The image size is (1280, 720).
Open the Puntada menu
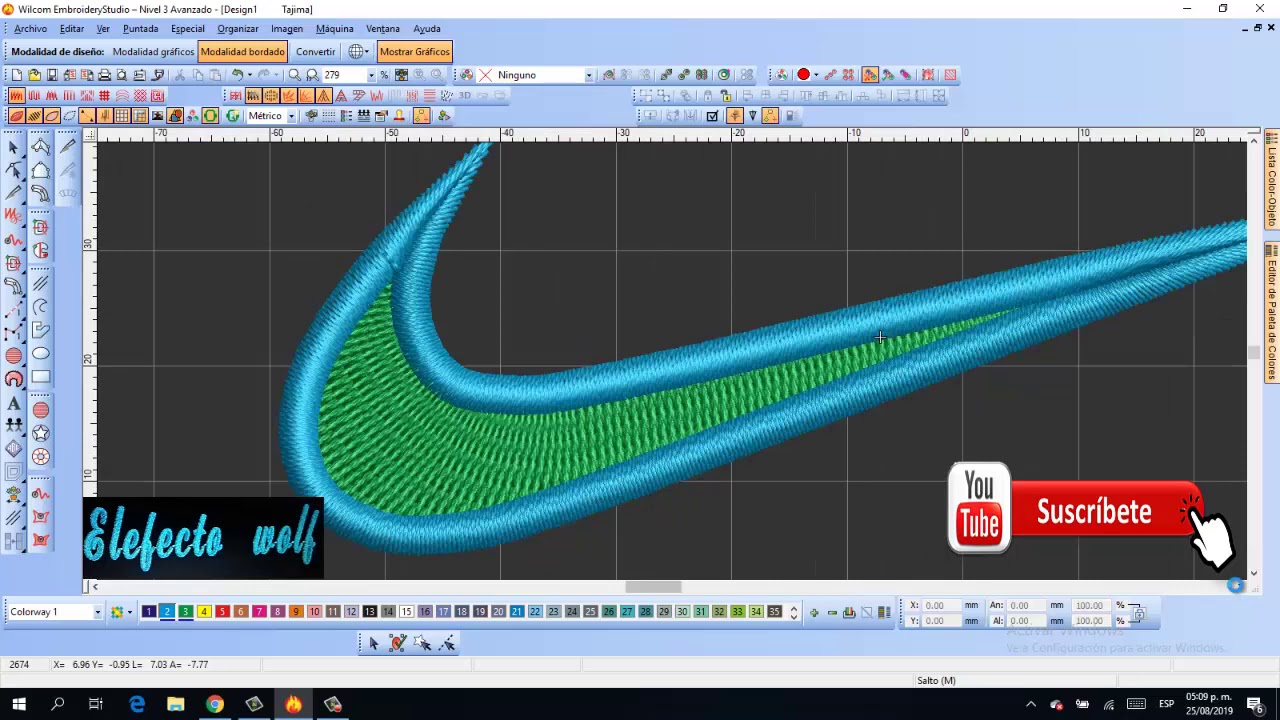[140, 29]
